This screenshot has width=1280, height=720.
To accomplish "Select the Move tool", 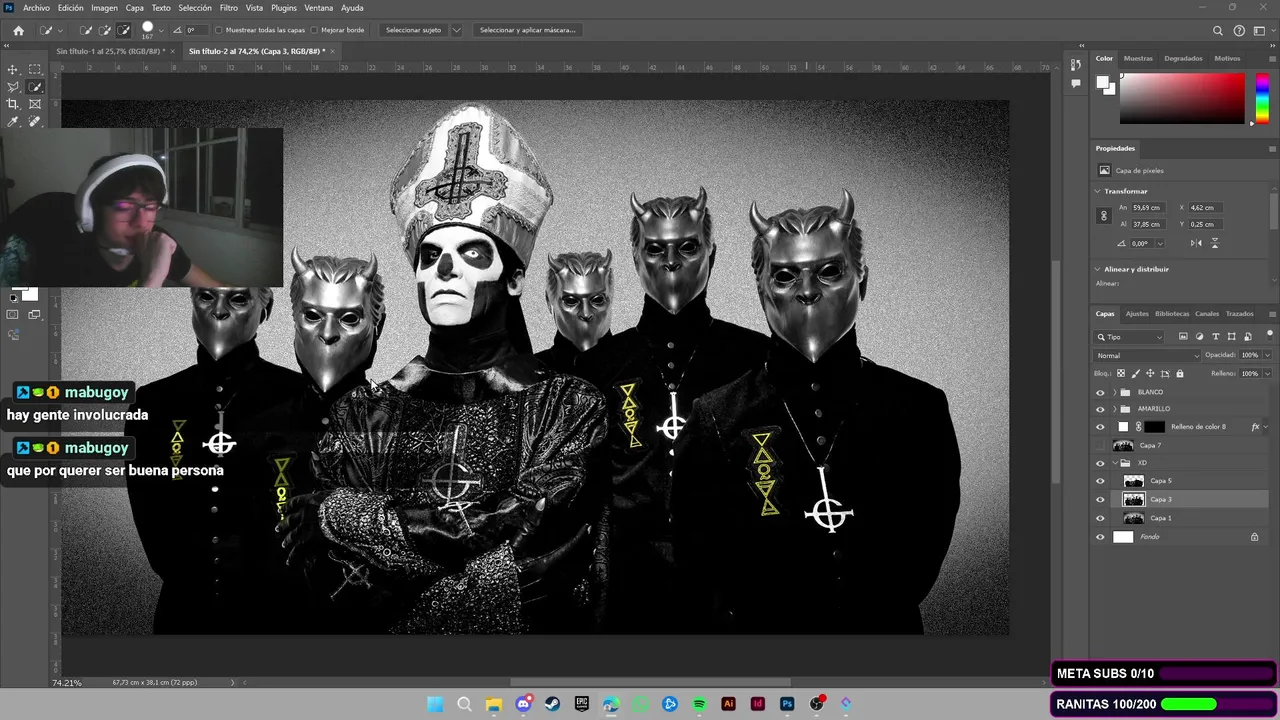I will pyautogui.click(x=13, y=69).
